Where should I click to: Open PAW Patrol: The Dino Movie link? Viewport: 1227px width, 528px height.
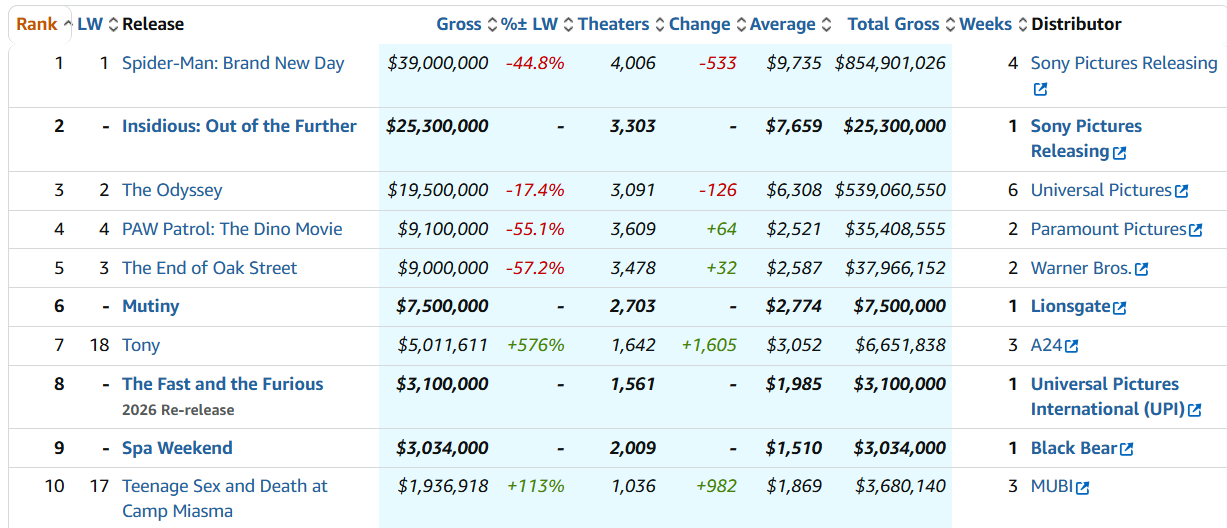(x=232, y=229)
